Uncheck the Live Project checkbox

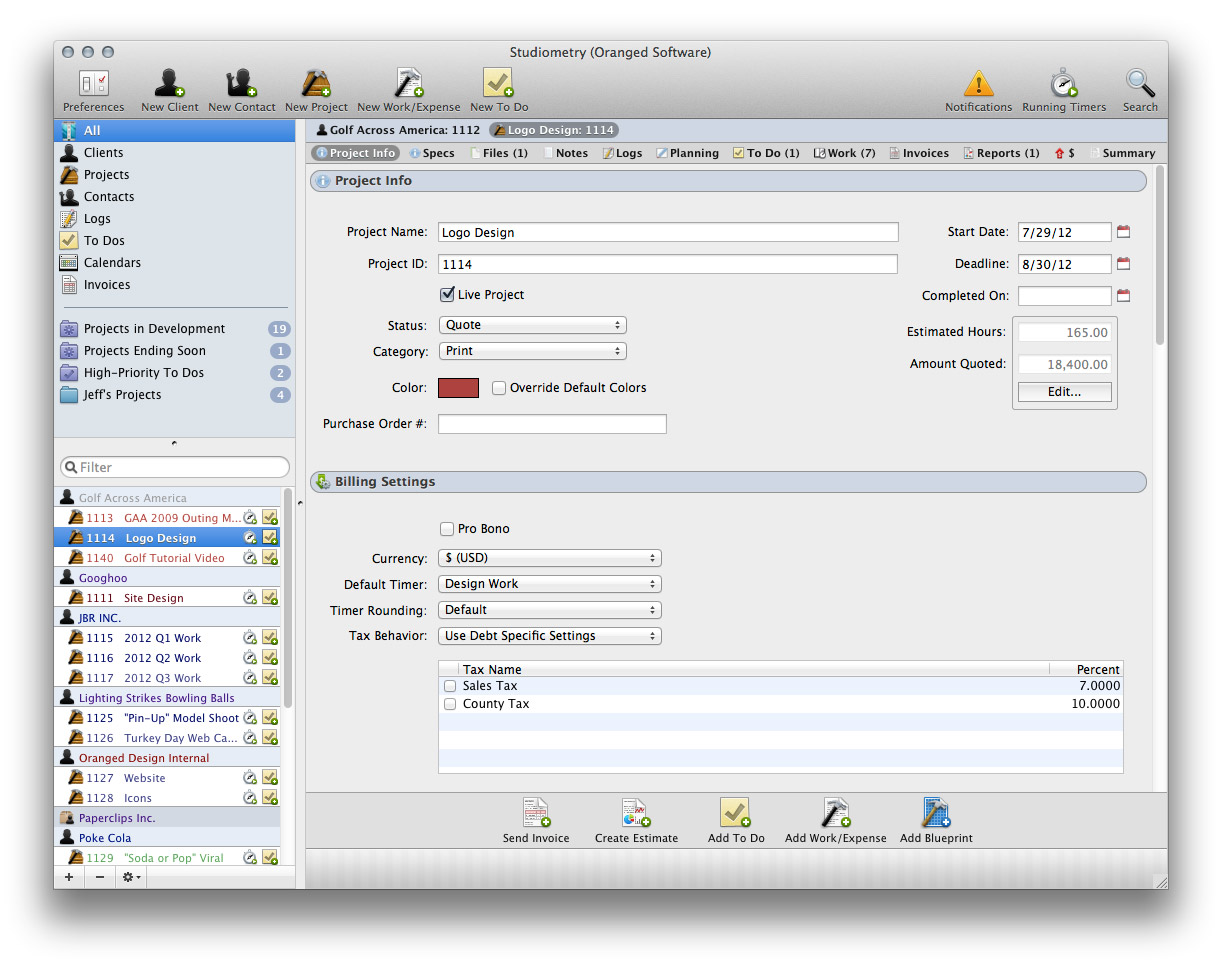point(447,295)
